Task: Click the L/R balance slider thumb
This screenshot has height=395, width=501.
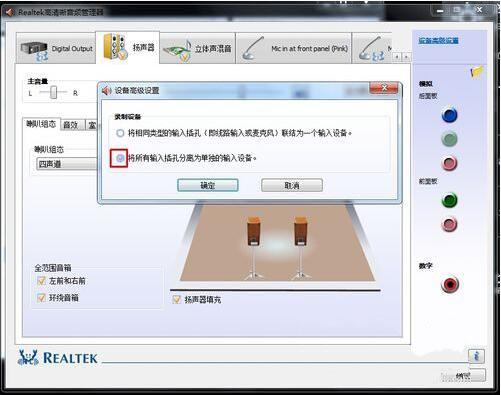Action: (x=53, y=92)
